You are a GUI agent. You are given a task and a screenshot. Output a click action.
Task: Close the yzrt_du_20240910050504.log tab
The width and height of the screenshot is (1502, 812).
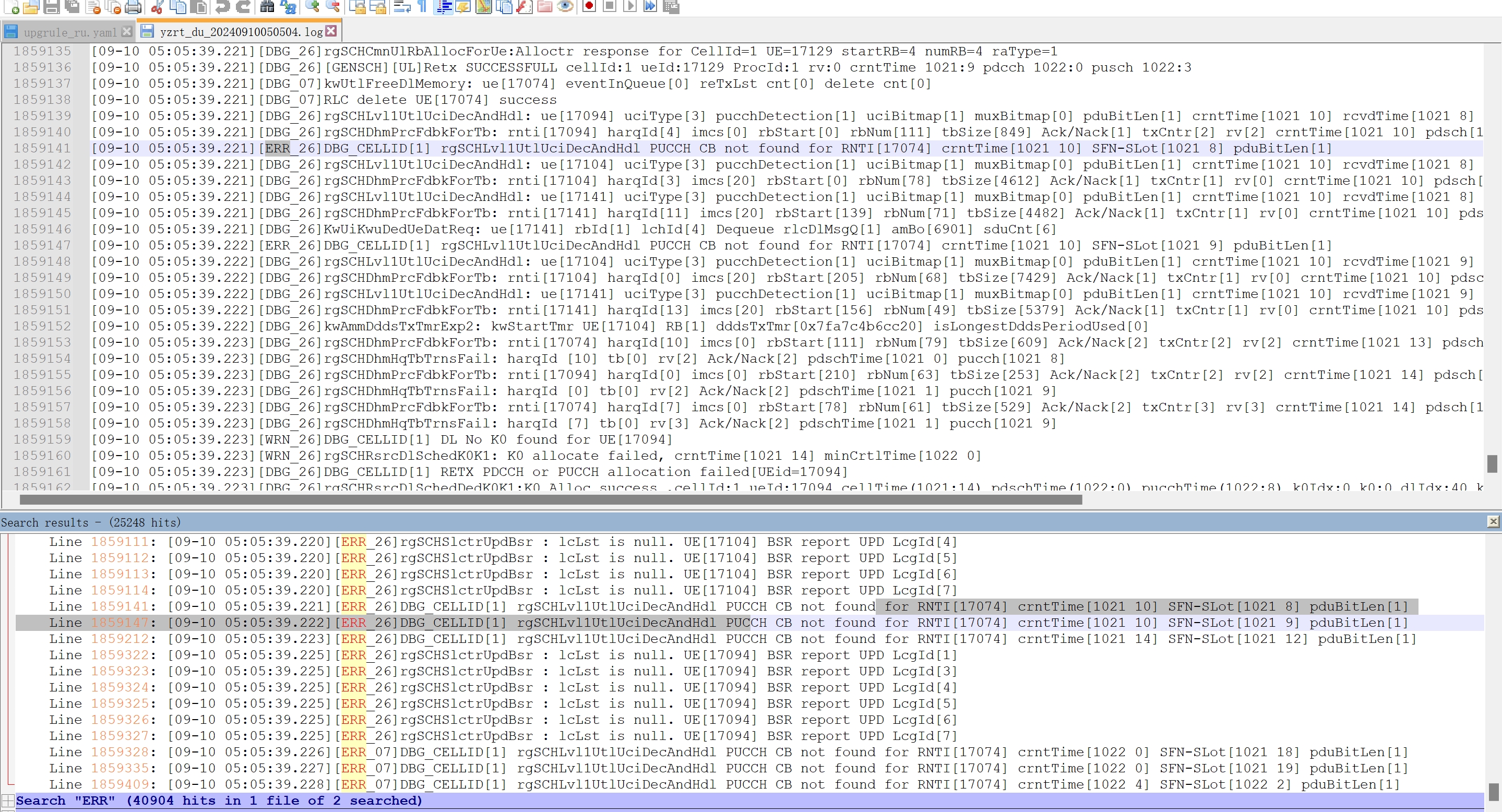click(331, 31)
